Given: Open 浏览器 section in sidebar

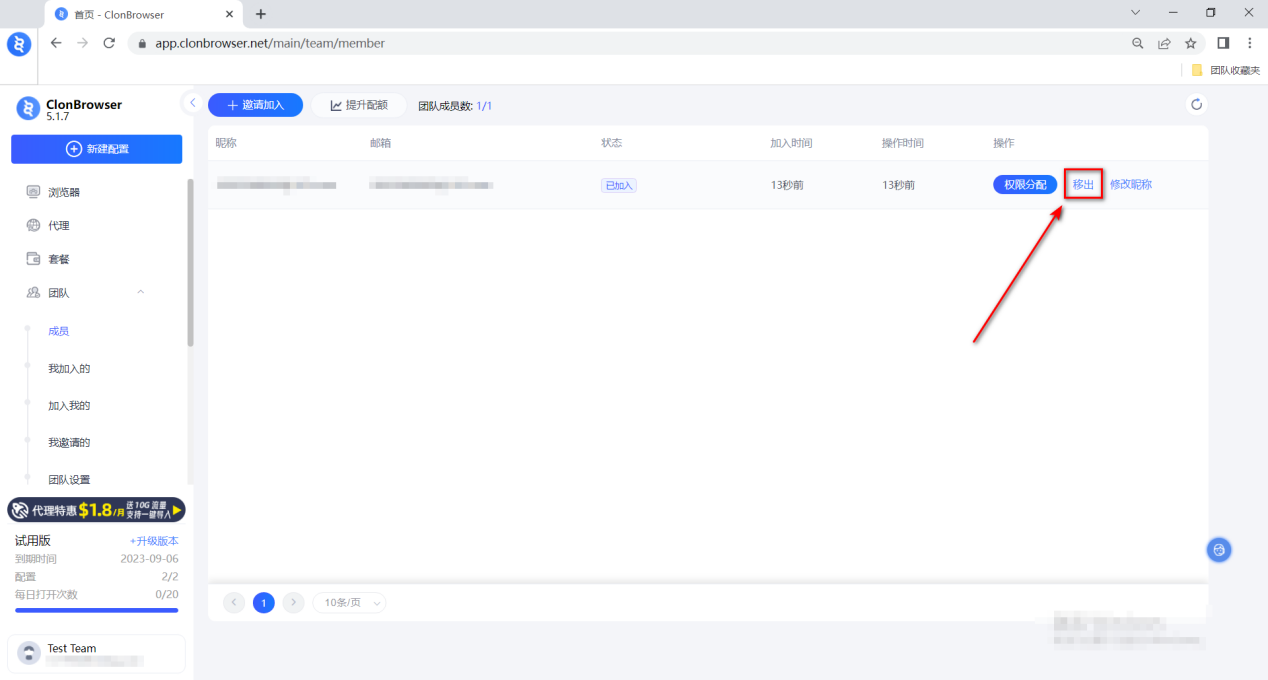Looking at the screenshot, I should point(64,192).
